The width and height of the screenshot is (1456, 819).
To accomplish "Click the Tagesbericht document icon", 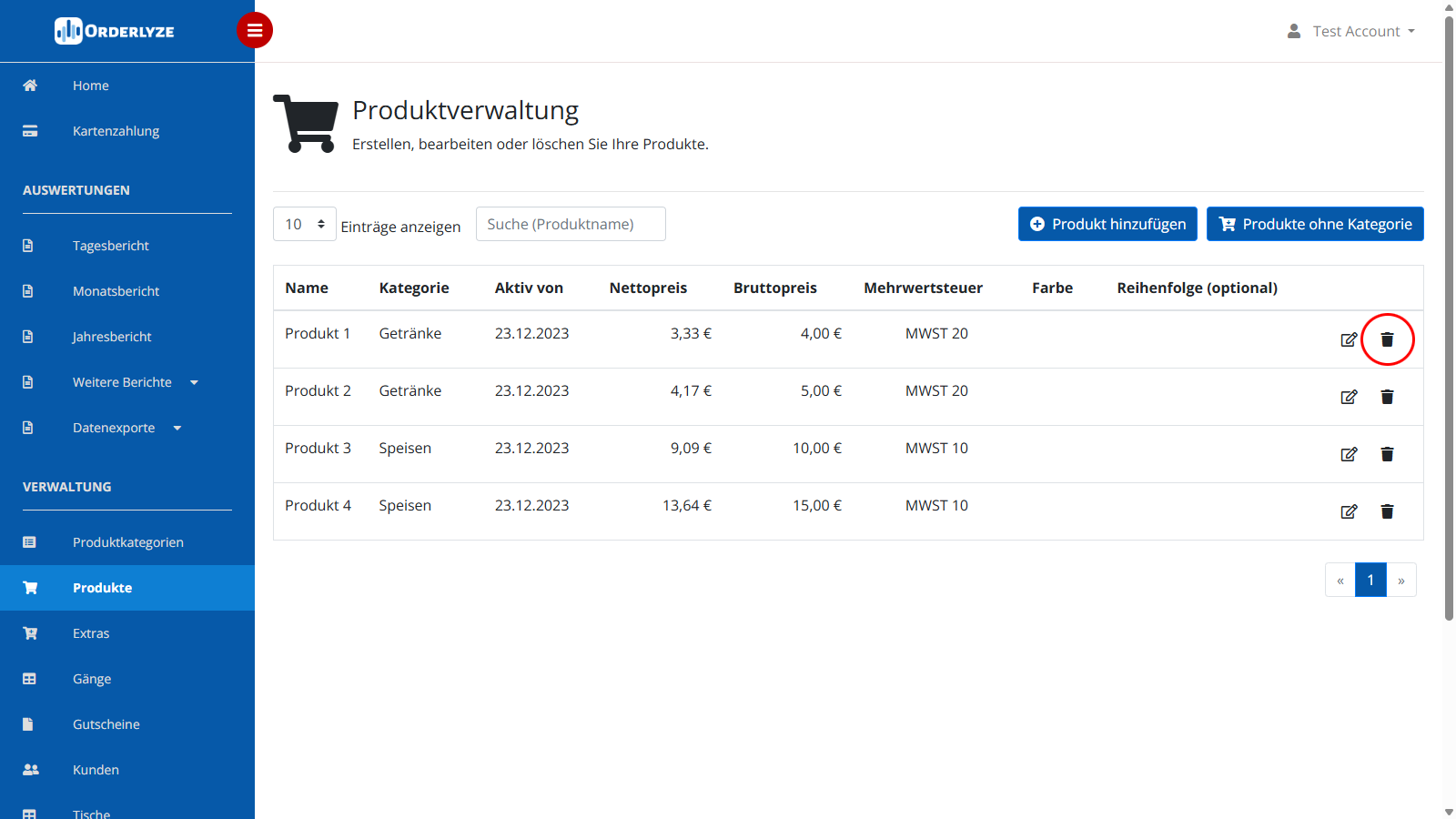I will pyautogui.click(x=27, y=246).
